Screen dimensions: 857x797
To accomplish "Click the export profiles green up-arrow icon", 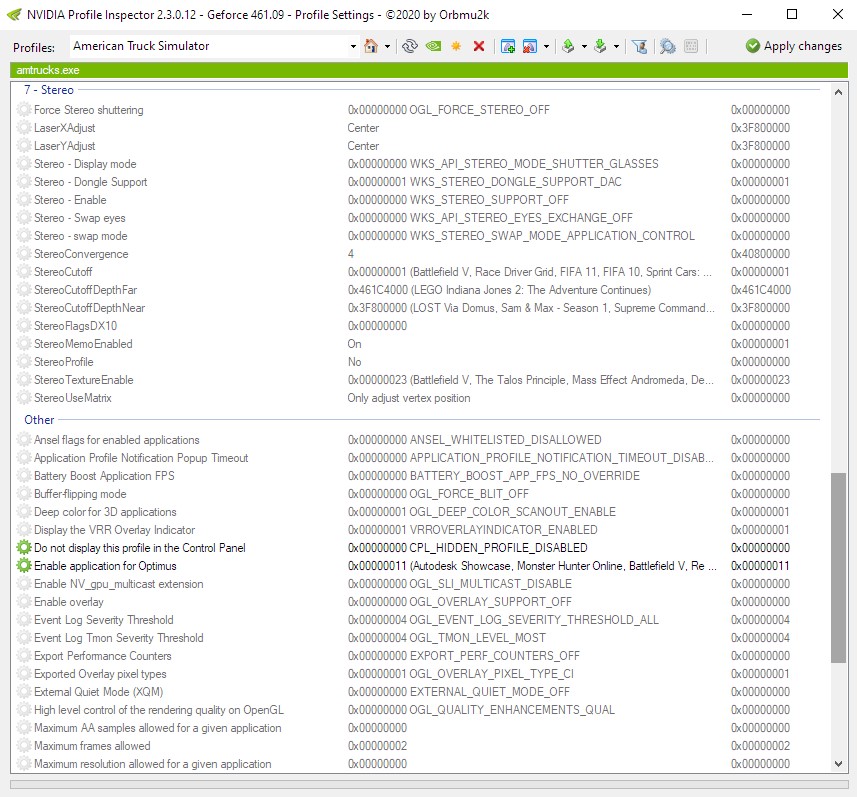I will pyautogui.click(x=568, y=46).
